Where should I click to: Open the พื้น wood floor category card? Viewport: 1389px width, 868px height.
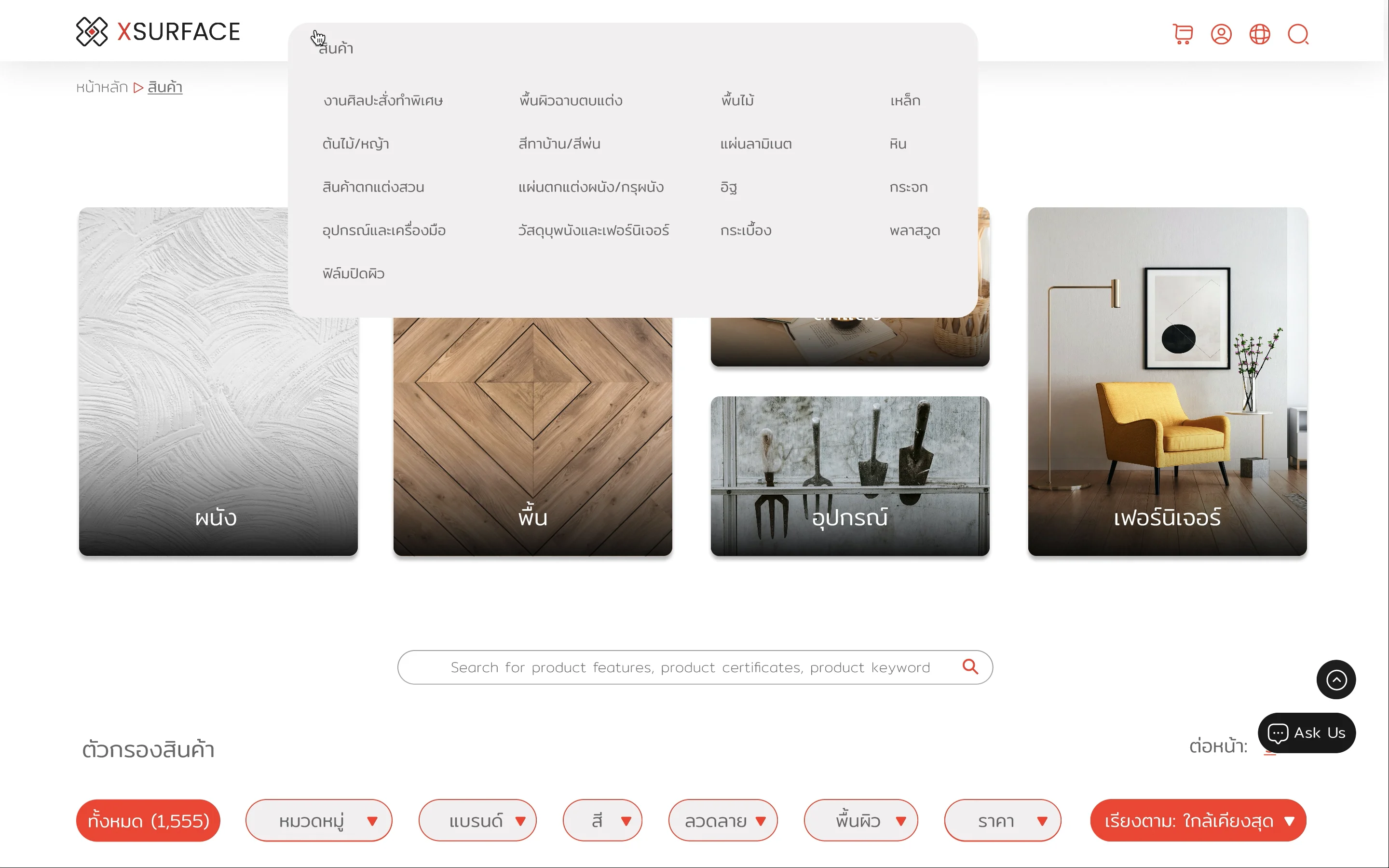532,436
